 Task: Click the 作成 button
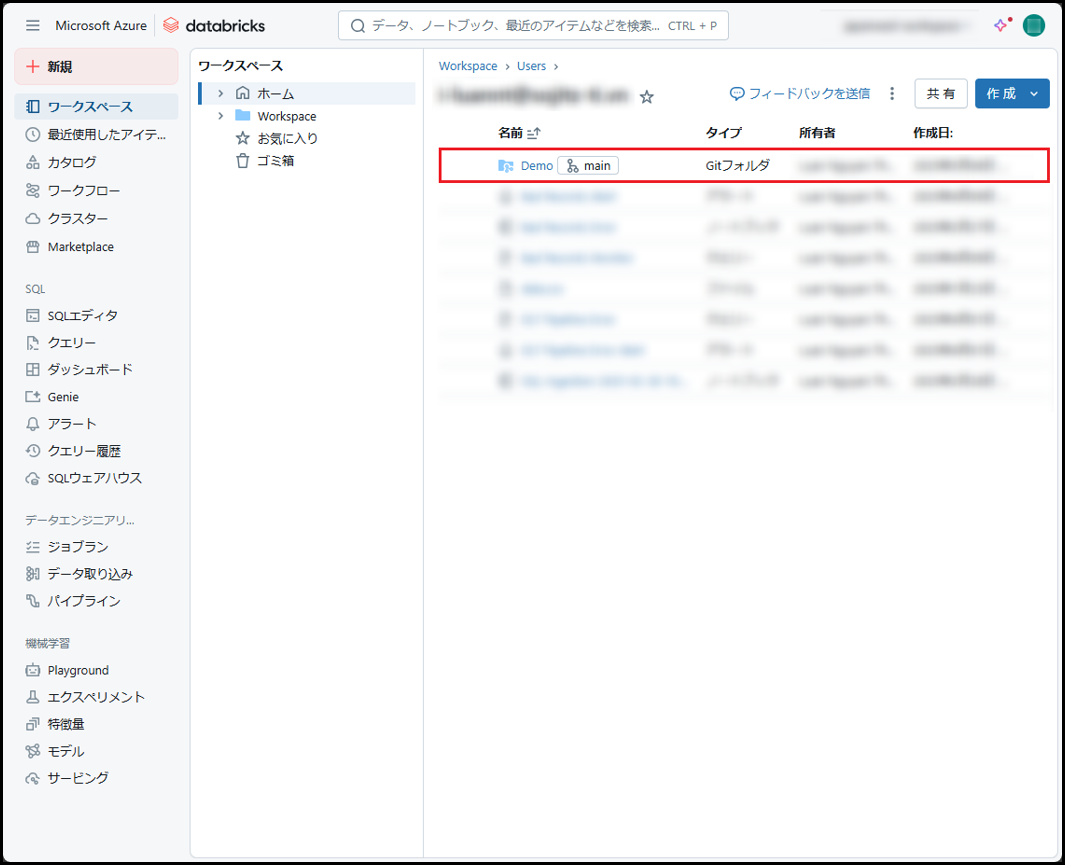(1001, 94)
